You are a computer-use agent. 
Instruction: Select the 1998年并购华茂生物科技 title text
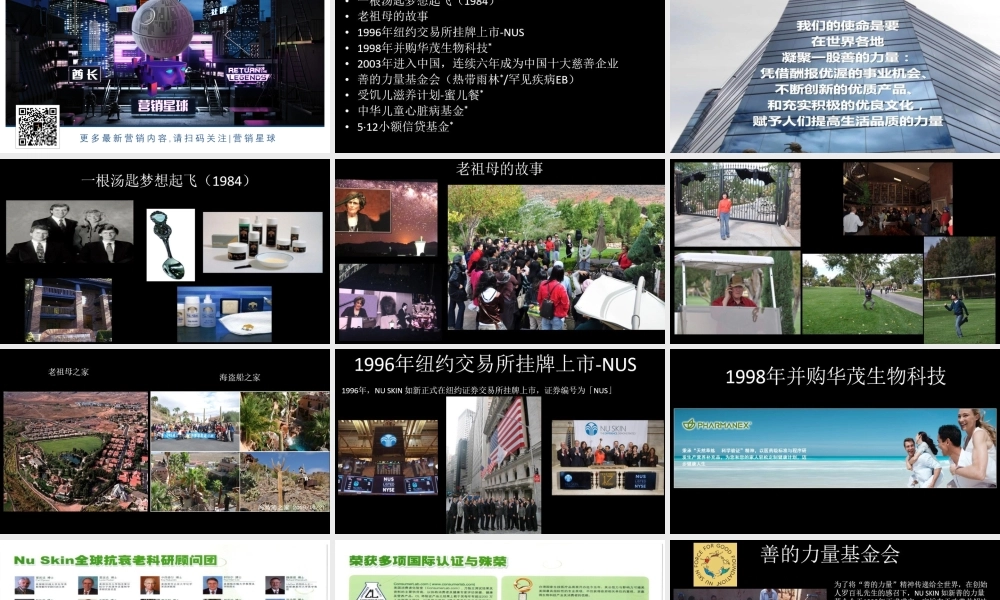point(833,375)
